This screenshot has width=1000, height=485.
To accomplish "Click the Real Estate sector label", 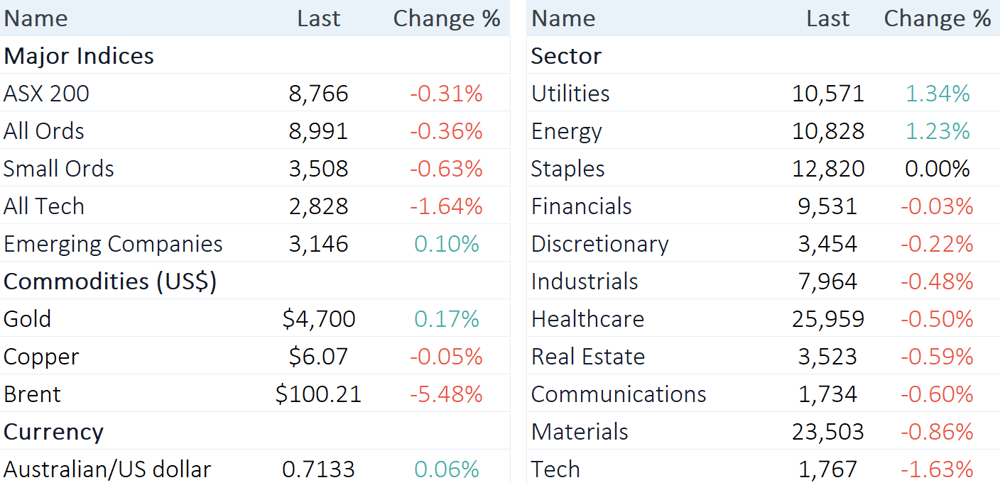I will click(x=587, y=357).
